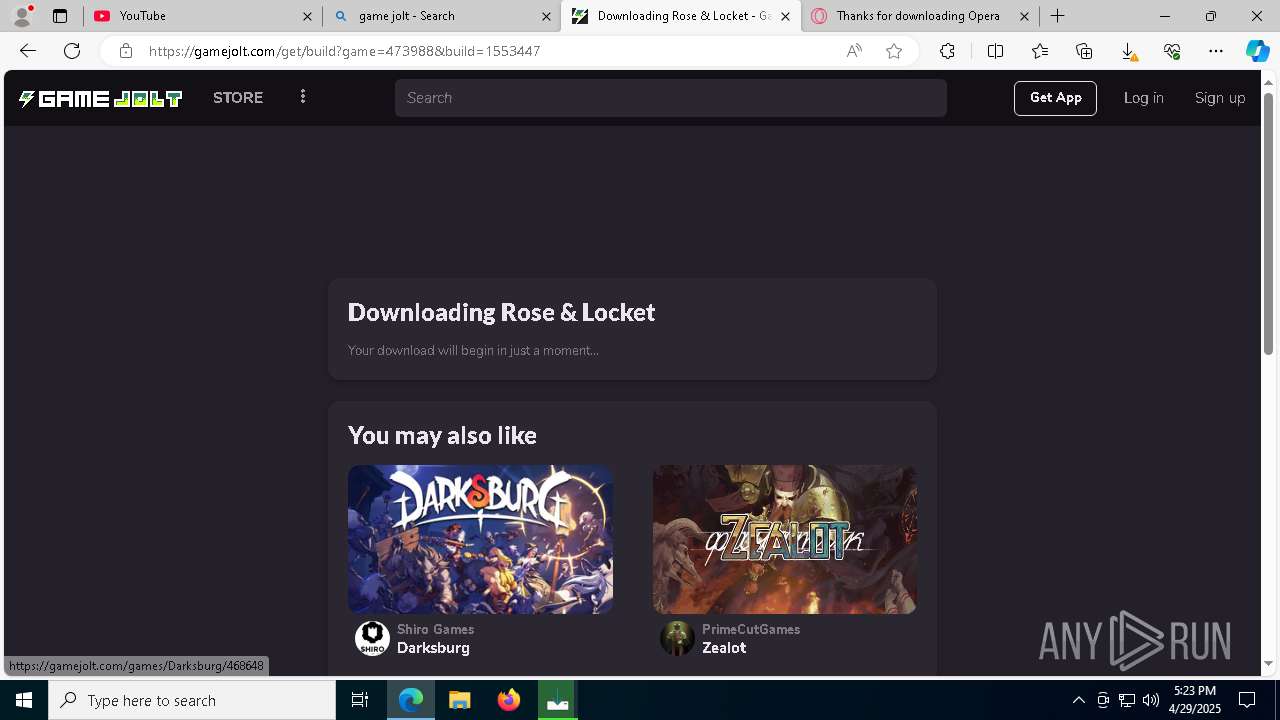Open the tab actions menu icon
The height and width of the screenshot is (720, 1280).
(x=60, y=16)
